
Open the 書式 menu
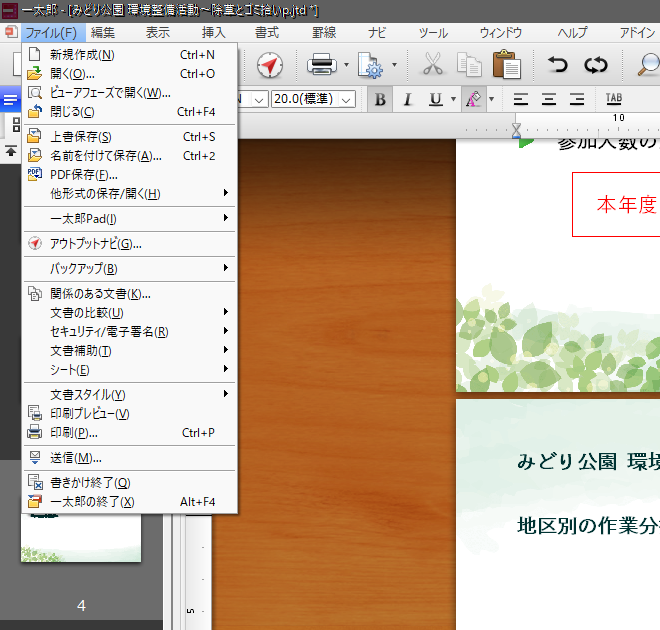click(267, 32)
